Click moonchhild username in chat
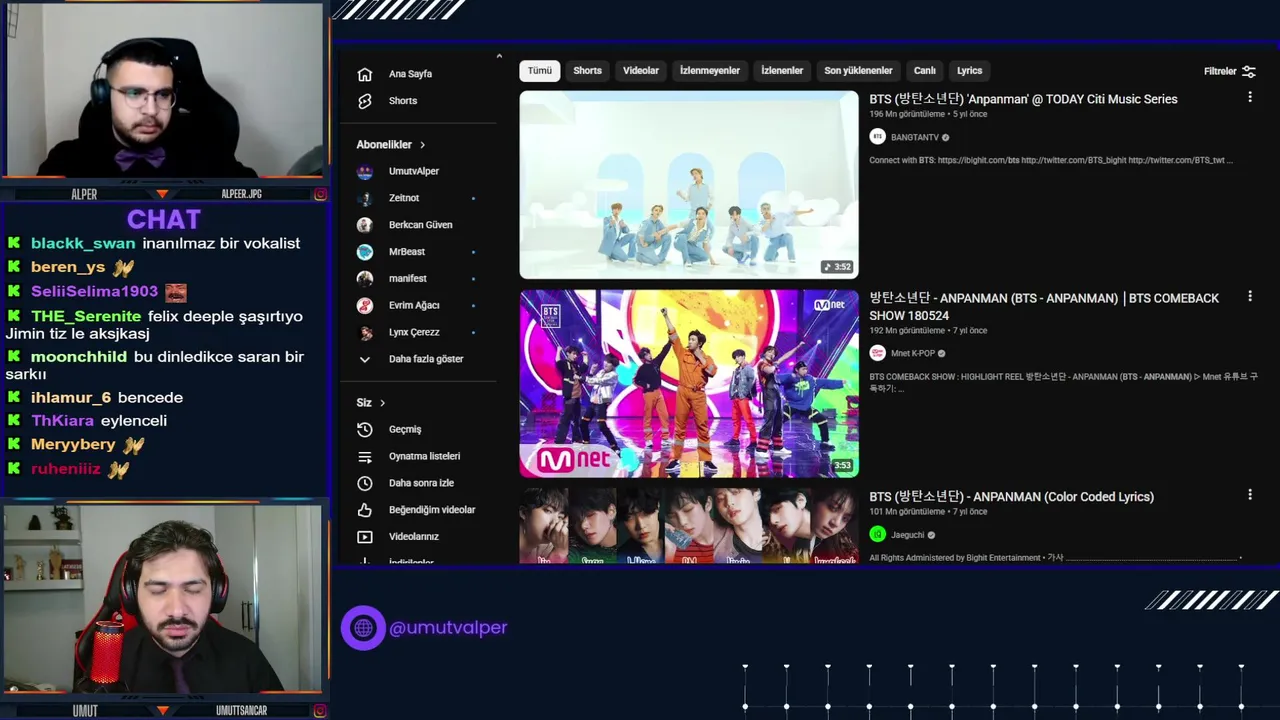The height and width of the screenshot is (720, 1280). tap(79, 357)
